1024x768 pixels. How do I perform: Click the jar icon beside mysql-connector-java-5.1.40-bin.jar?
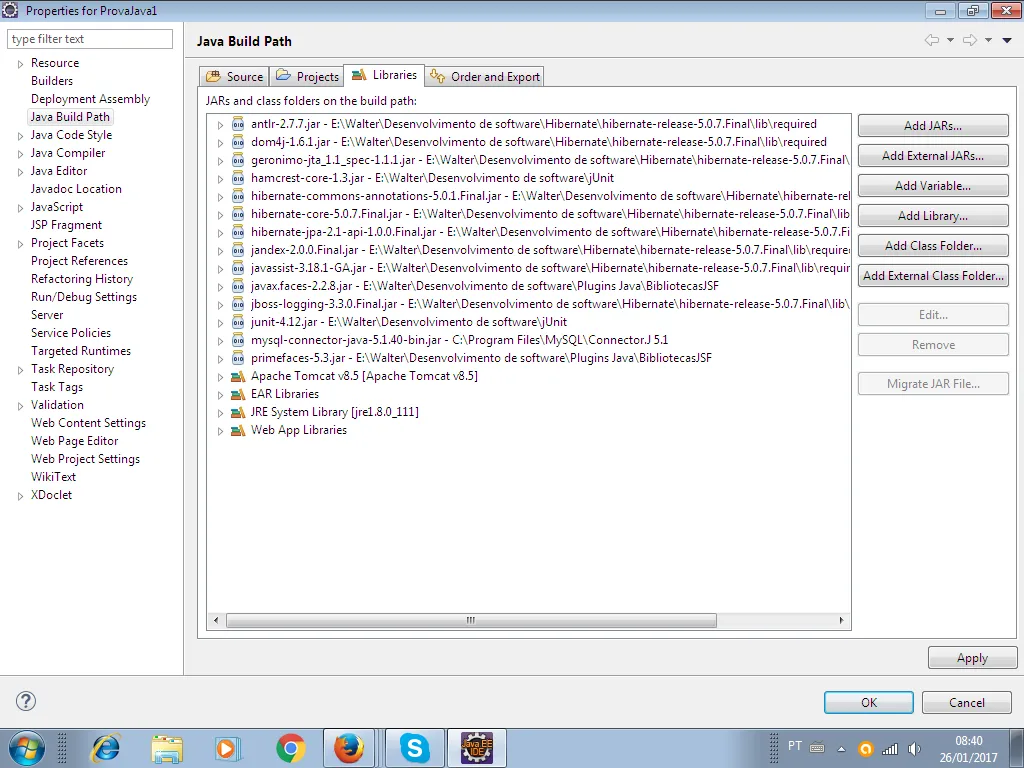(238, 340)
